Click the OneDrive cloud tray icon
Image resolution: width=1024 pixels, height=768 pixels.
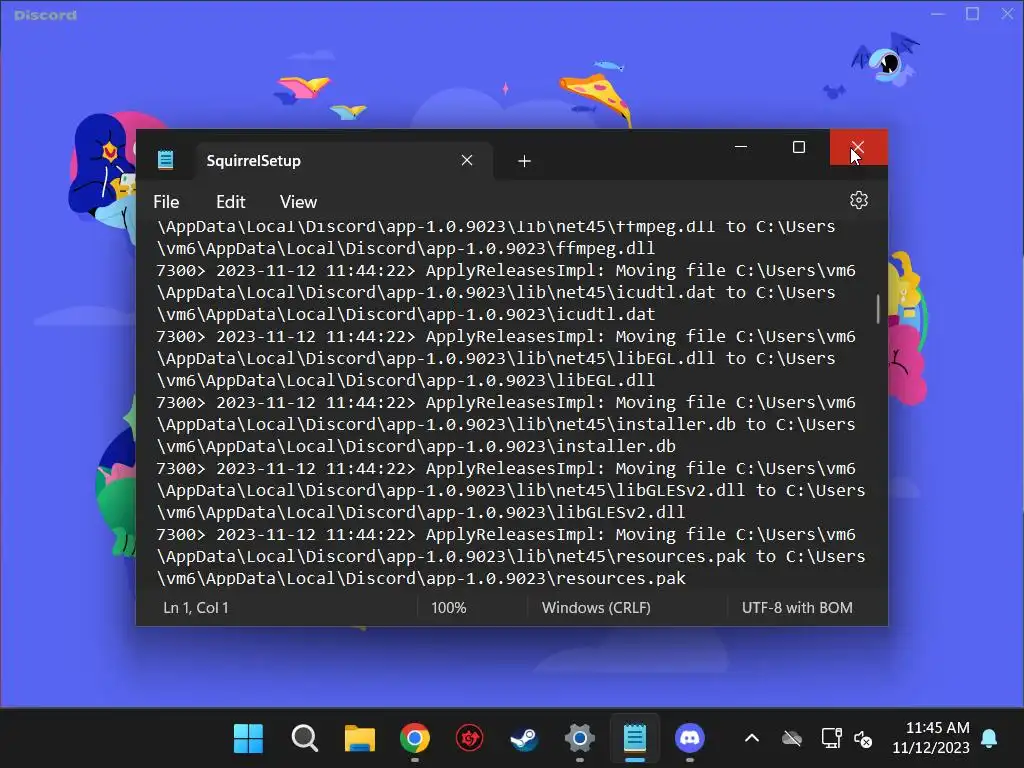click(792, 739)
